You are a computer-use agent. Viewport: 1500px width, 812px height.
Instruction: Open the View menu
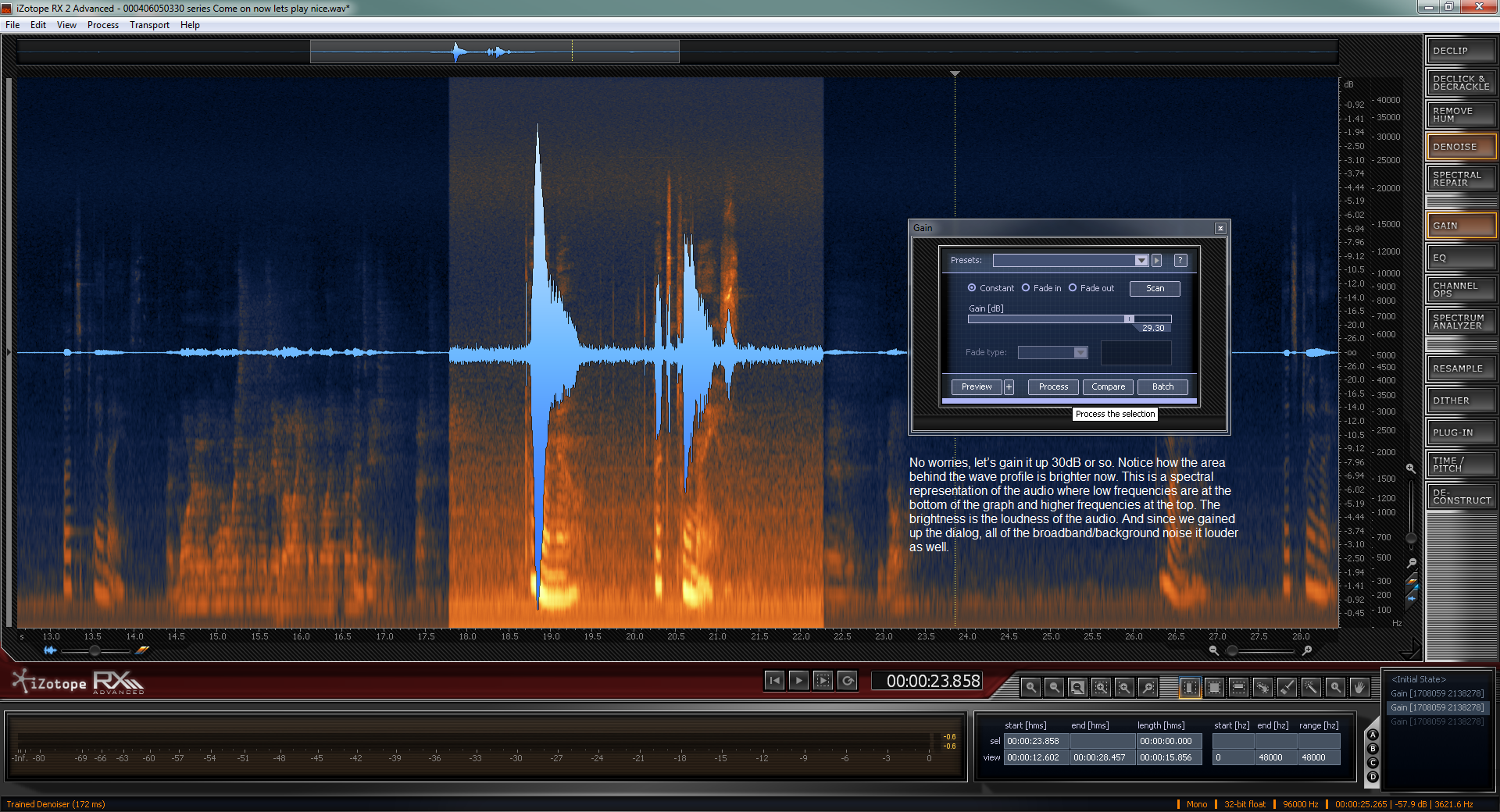(66, 25)
